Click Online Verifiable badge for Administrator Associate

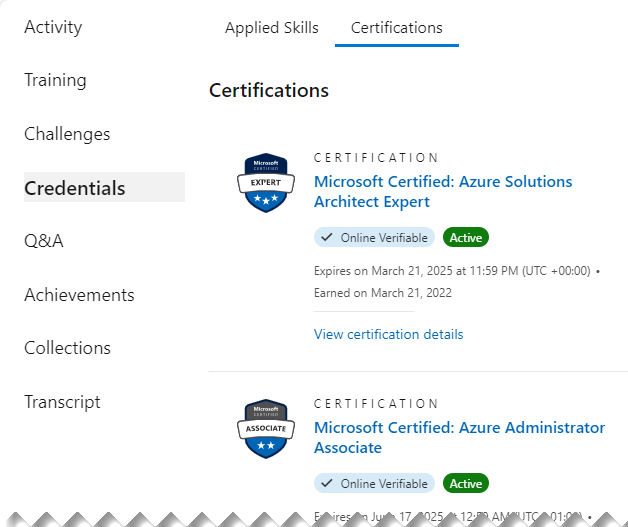pyautogui.click(x=374, y=483)
